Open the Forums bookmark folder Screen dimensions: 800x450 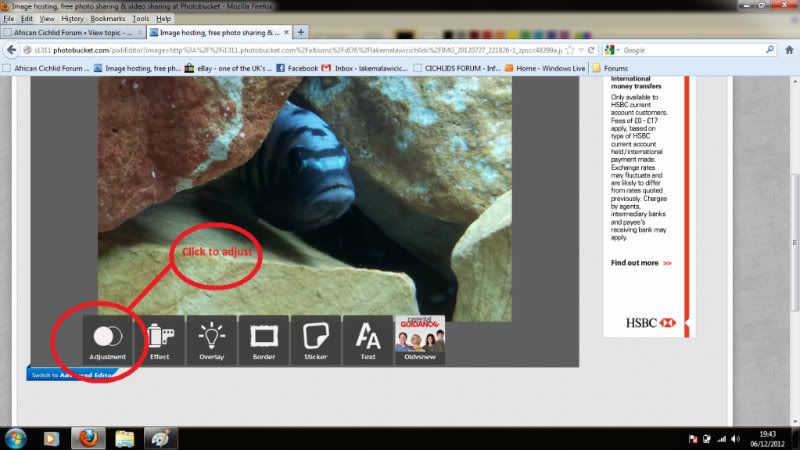click(610, 68)
